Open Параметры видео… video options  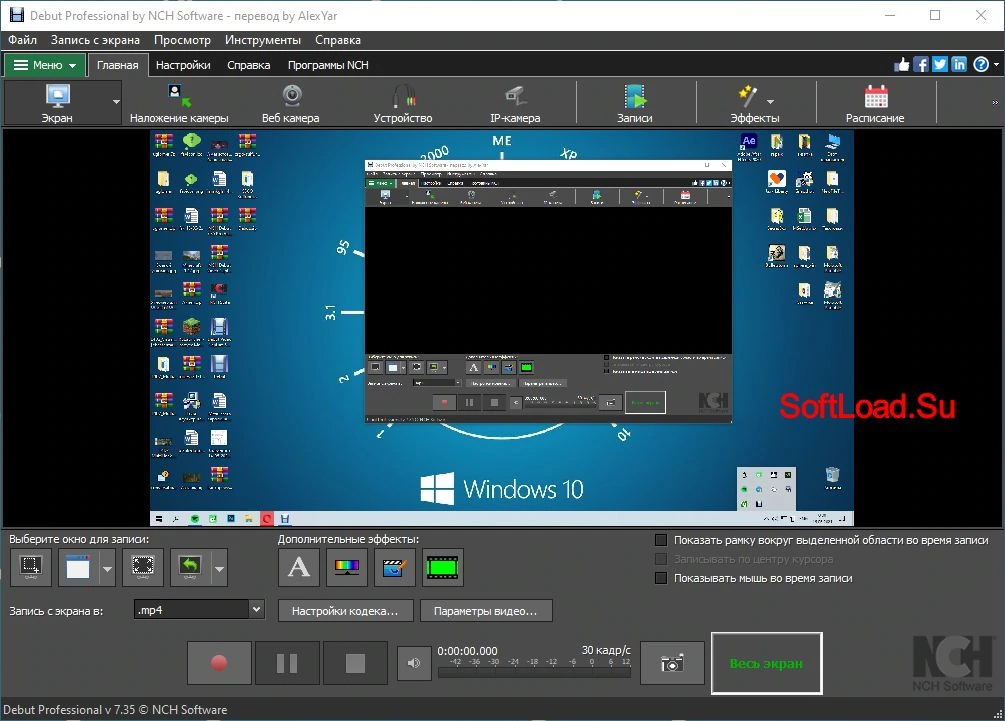(485, 611)
